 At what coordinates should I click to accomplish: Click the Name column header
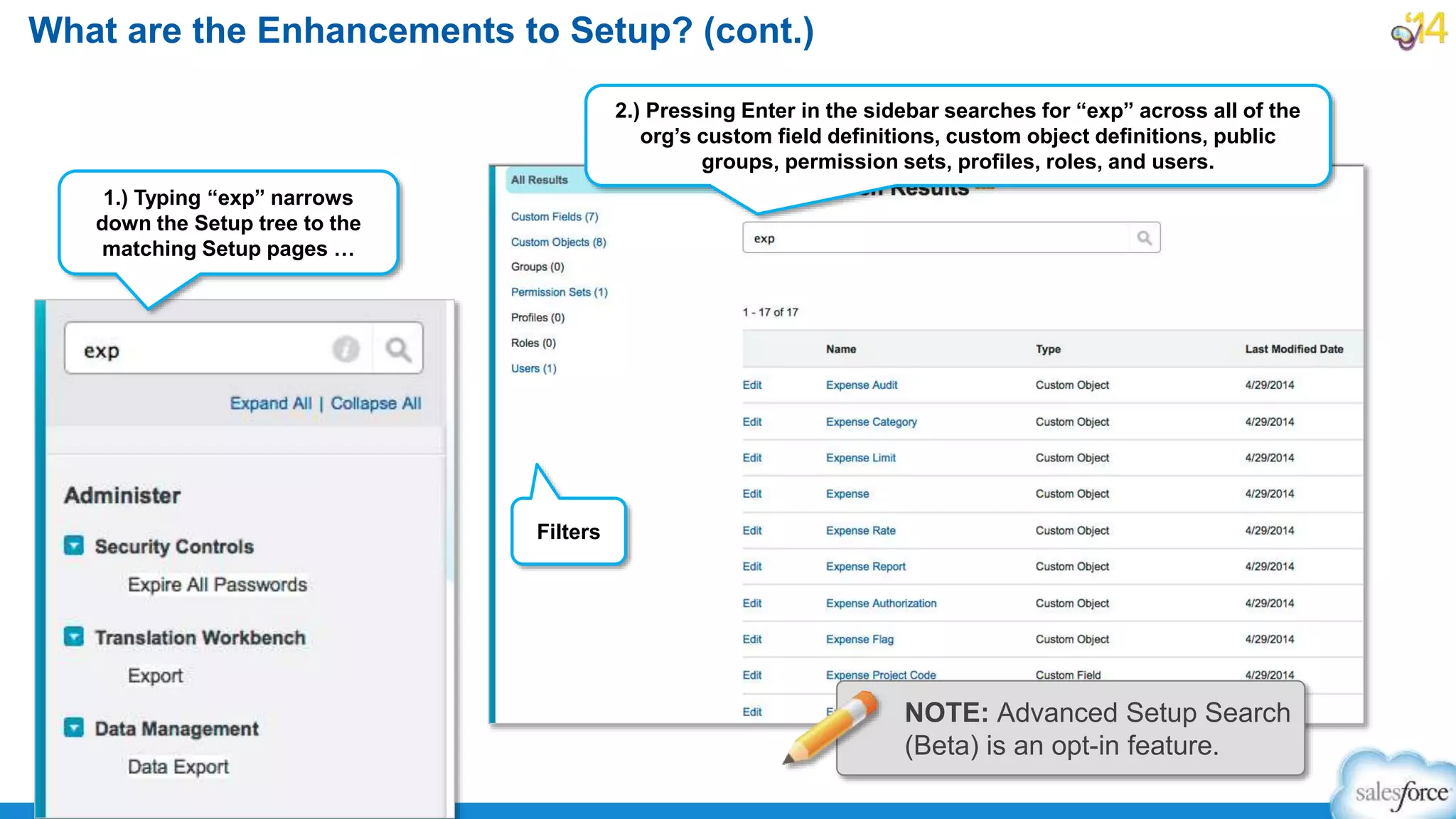pos(841,349)
